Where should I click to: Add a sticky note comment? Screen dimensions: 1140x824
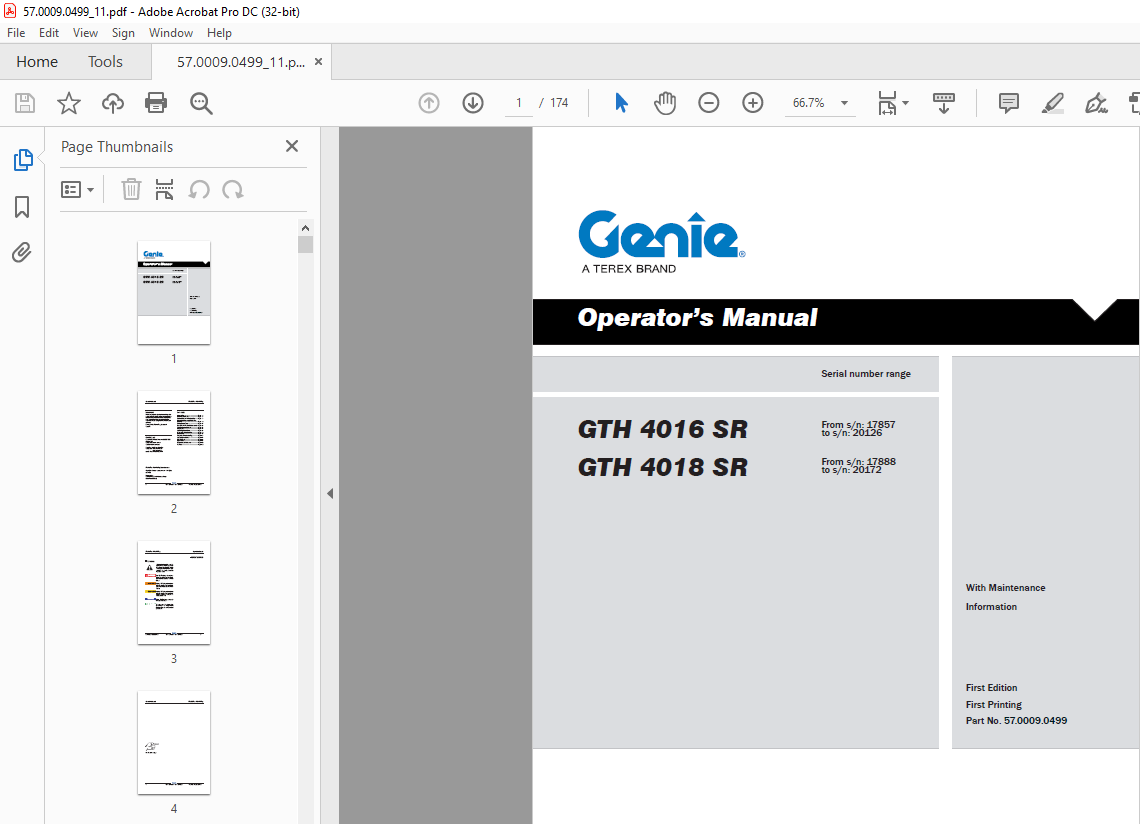[1008, 103]
